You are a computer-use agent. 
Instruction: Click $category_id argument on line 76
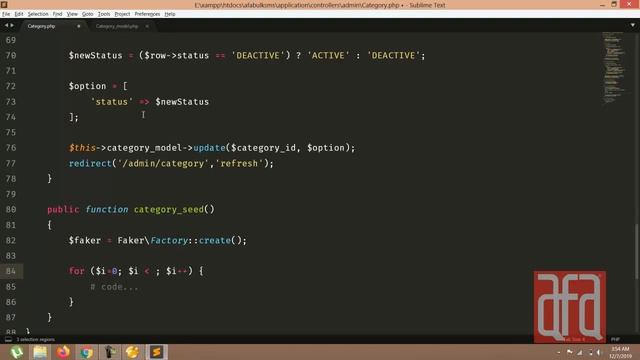264,148
